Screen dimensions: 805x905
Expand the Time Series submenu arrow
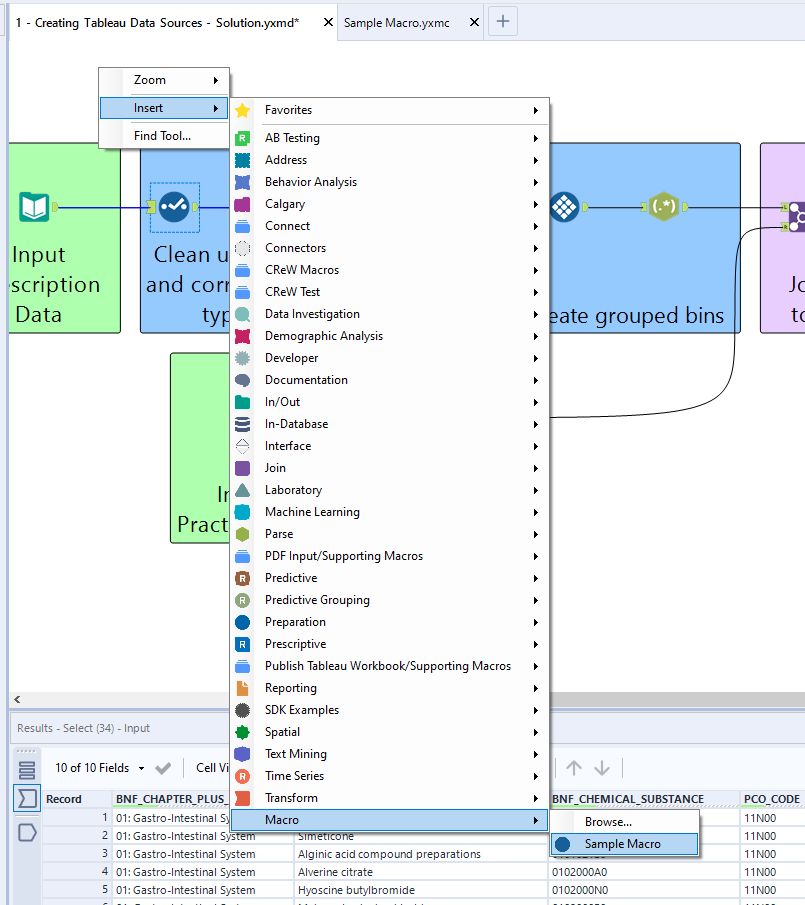coord(536,776)
